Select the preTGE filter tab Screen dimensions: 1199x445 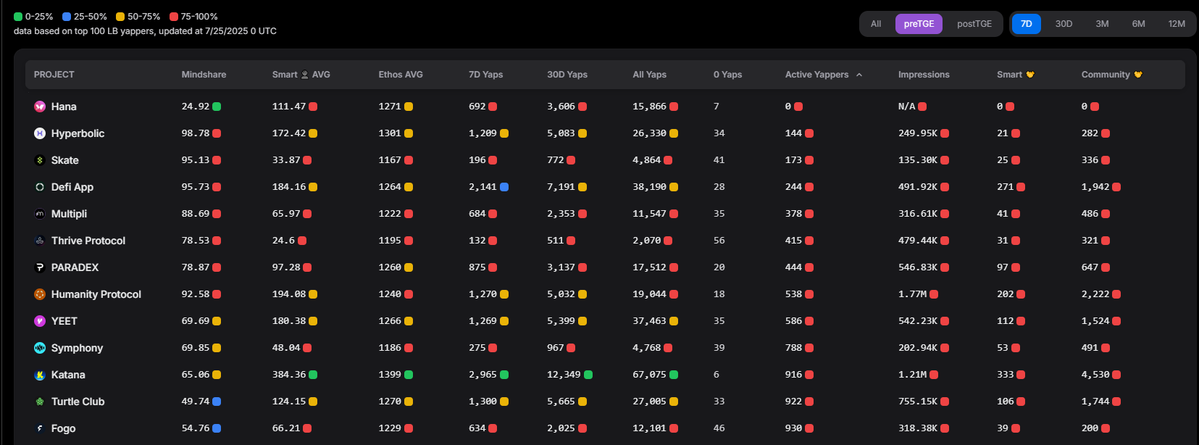tap(919, 24)
